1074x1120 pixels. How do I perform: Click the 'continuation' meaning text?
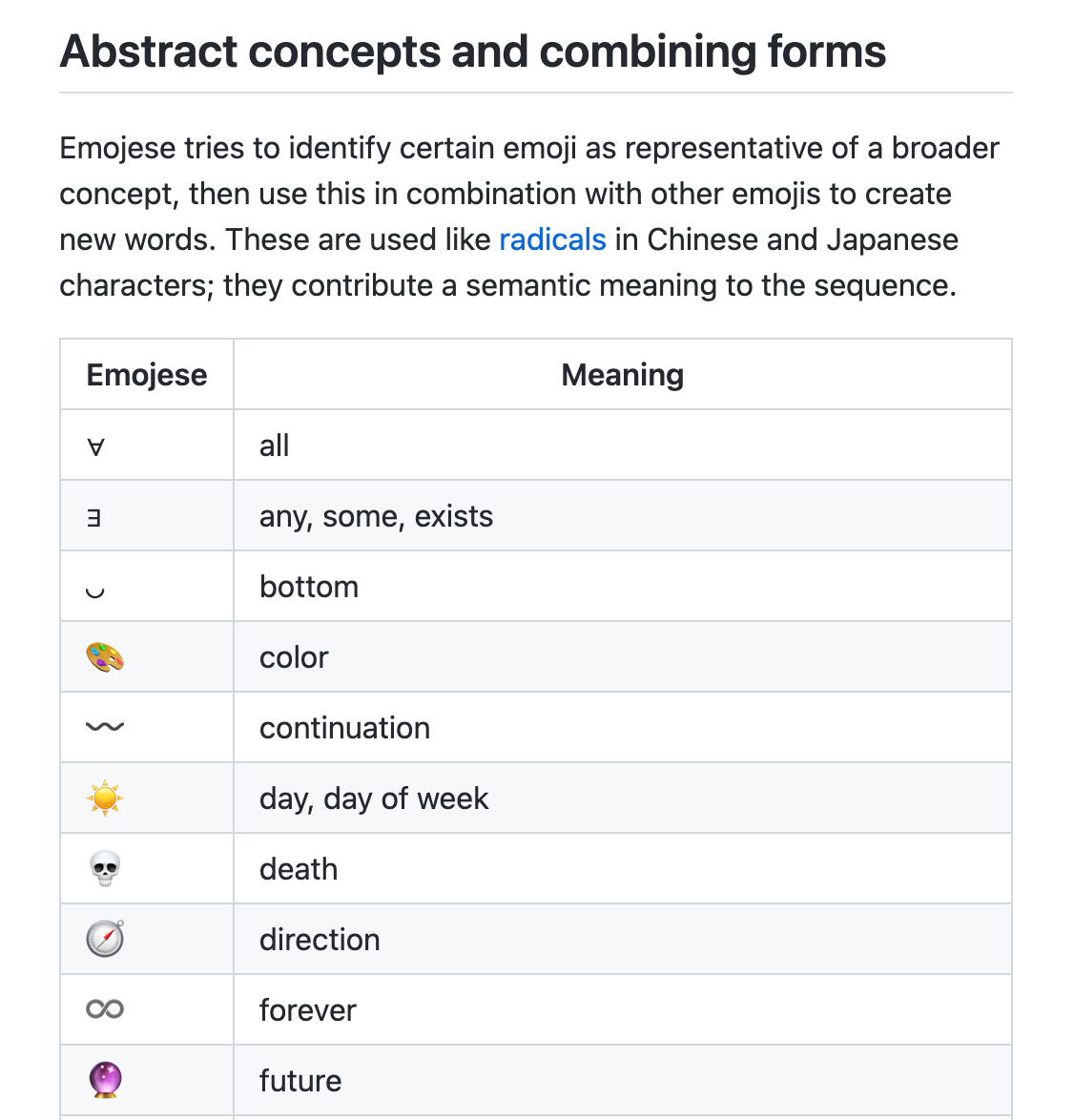345,728
